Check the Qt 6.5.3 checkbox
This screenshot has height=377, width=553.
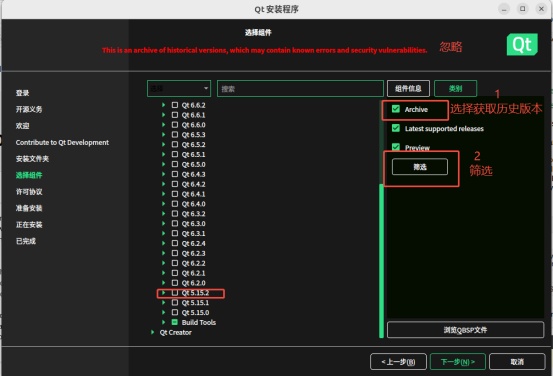point(175,134)
